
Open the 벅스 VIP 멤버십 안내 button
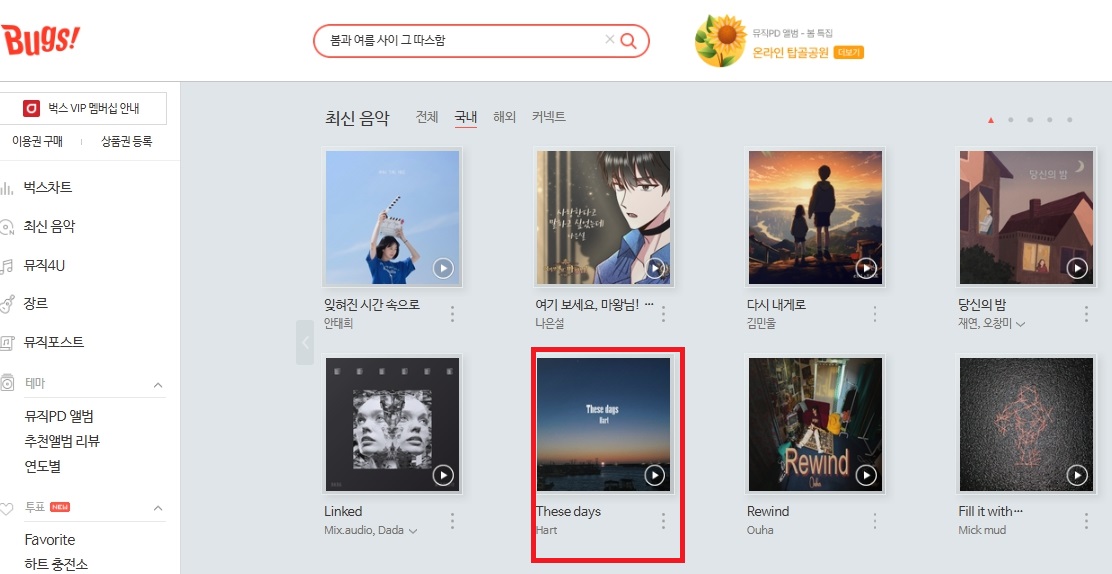point(83,109)
